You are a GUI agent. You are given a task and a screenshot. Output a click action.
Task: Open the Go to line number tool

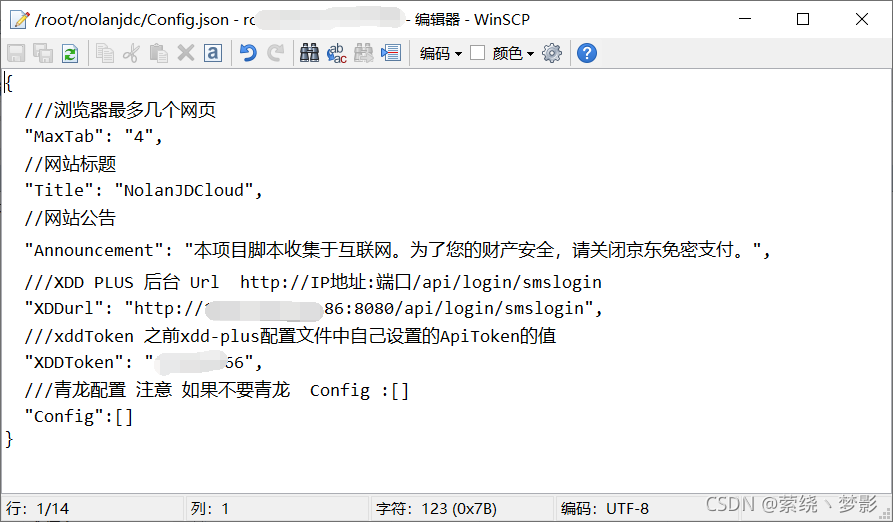coord(391,54)
